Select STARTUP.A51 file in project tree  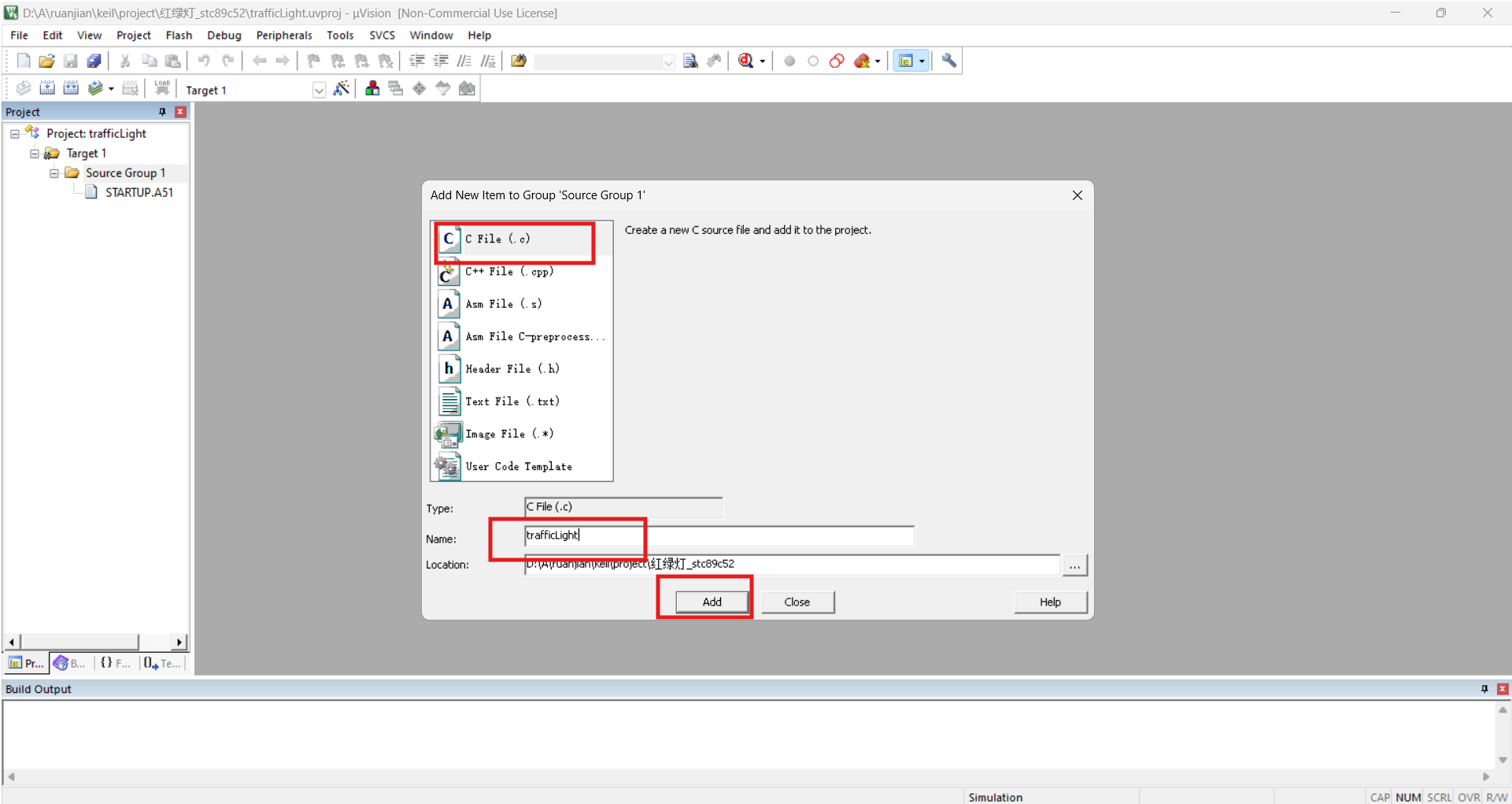point(139,192)
